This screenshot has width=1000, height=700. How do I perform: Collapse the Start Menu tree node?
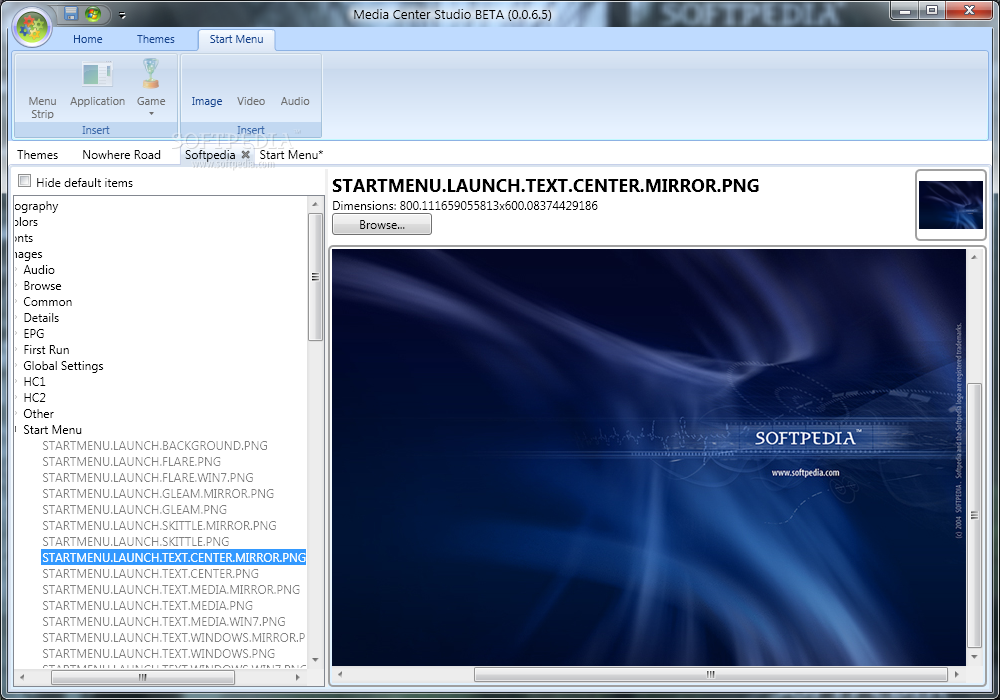[x=17, y=429]
